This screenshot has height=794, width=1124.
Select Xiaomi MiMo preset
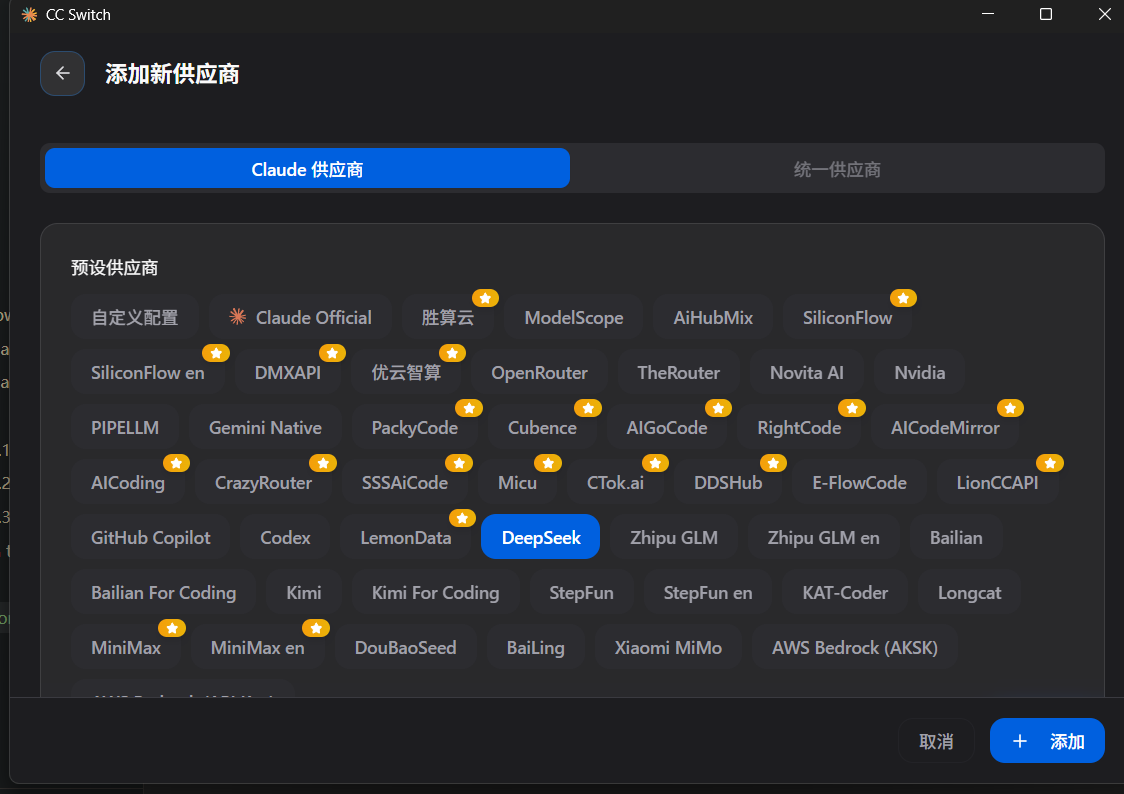click(667, 648)
